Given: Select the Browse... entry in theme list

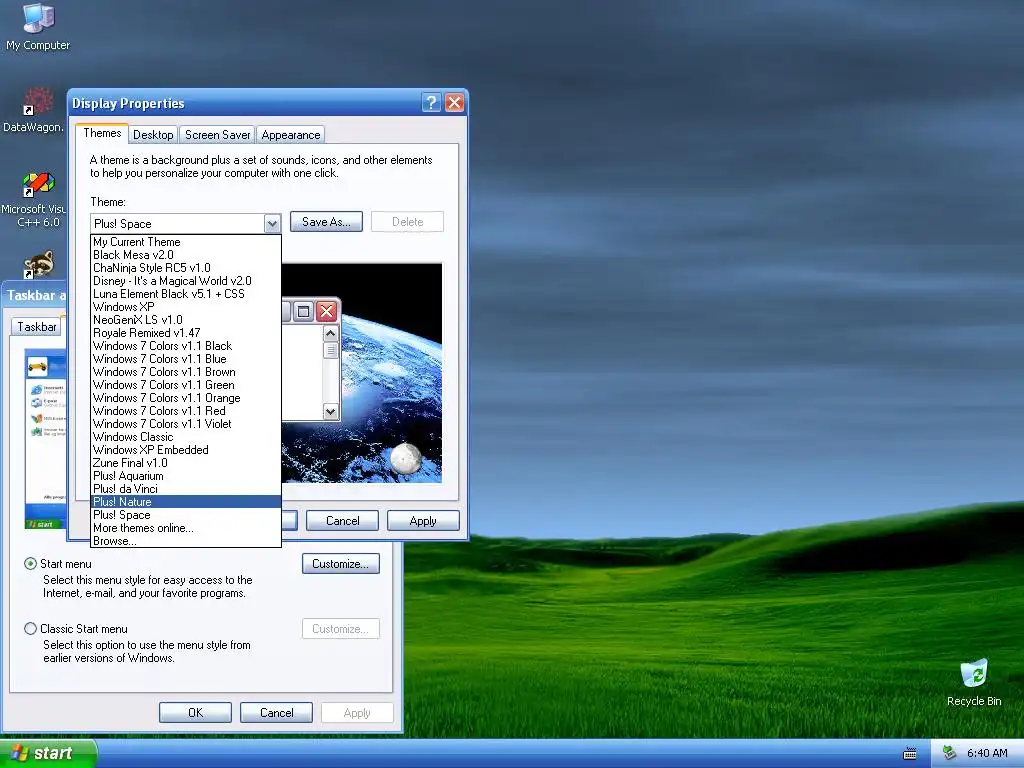Looking at the screenshot, I should (185, 541).
